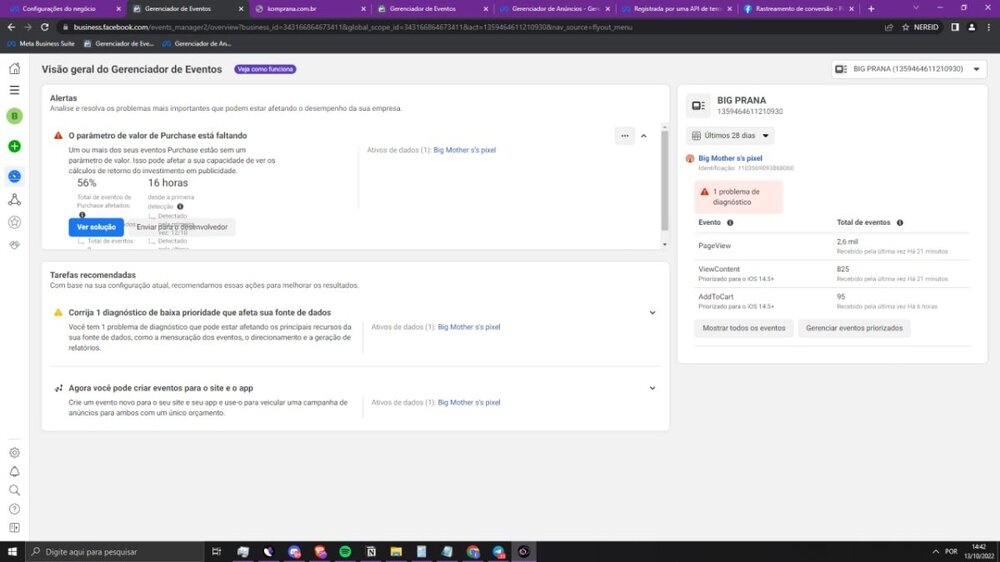Click Gerenciar eventos priorizados button

click(x=854, y=328)
